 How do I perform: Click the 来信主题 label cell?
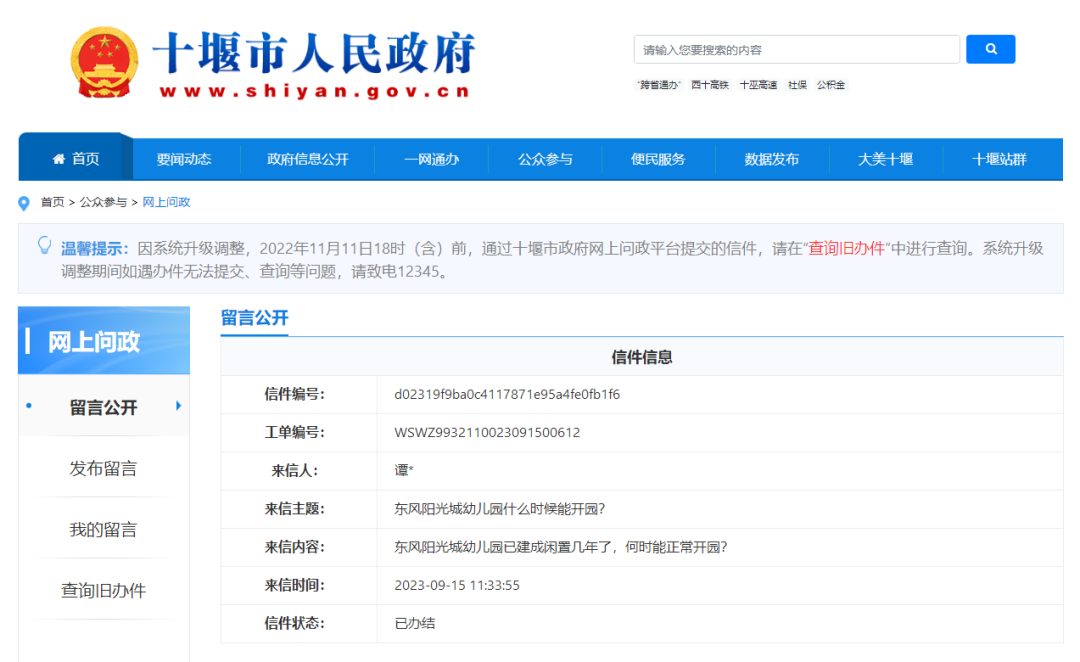click(x=299, y=508)
